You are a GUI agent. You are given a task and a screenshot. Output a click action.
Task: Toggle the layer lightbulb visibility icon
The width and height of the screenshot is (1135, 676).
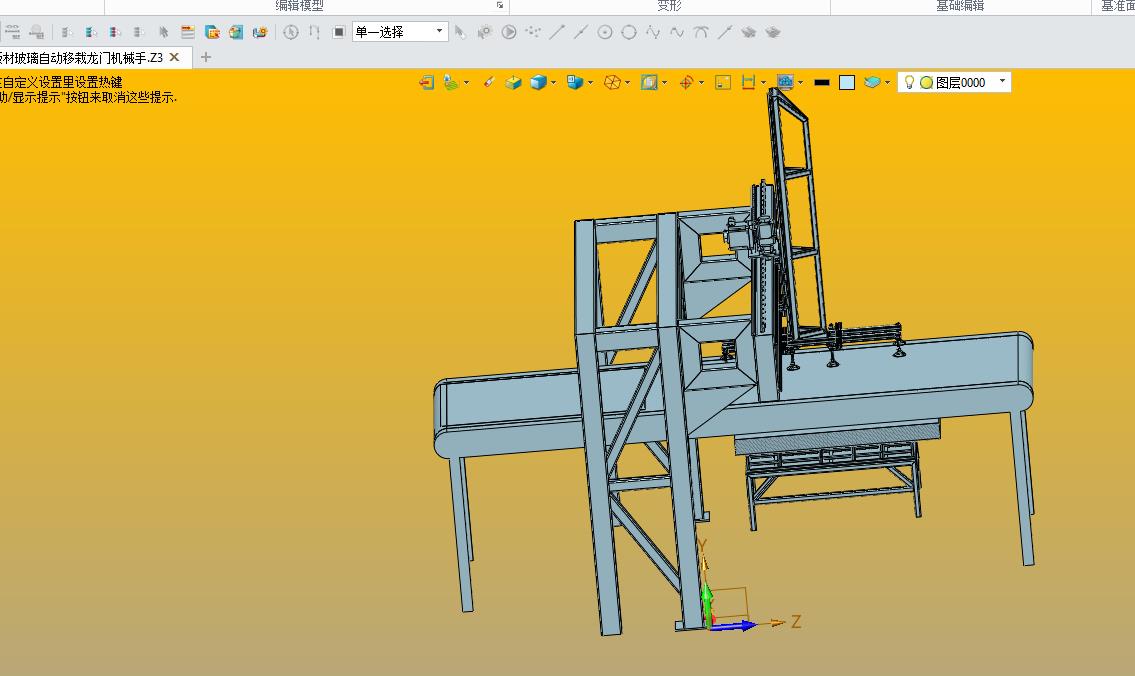(x=909, y=83)
